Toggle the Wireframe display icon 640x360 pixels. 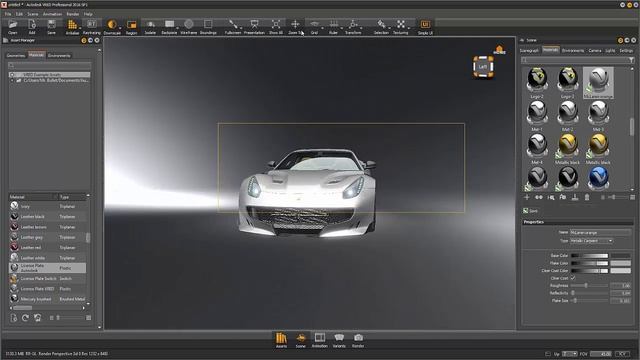[189, 24]
